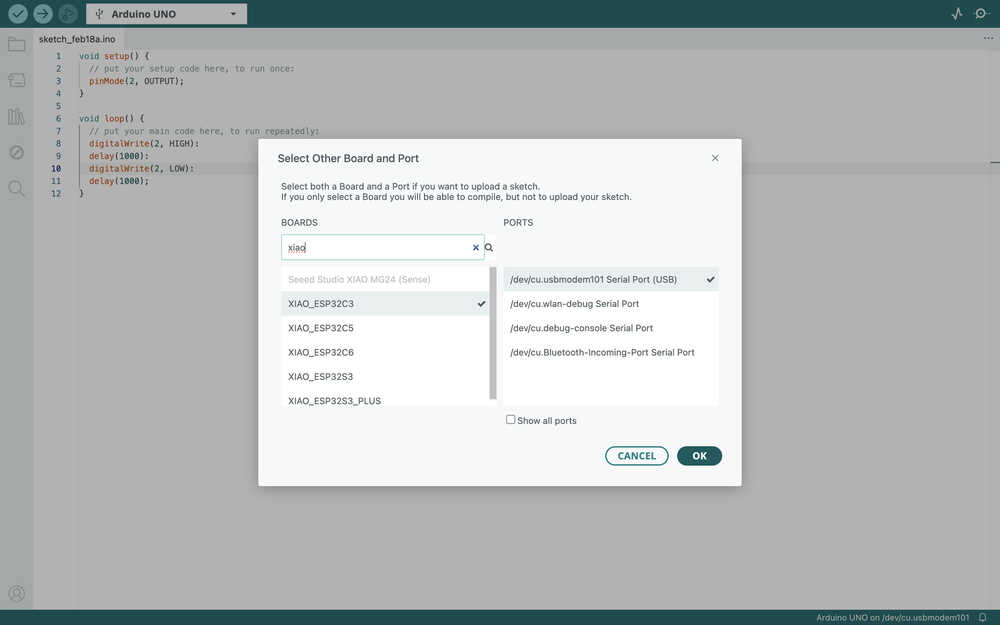Click the void loop() code line
The height and width of the screenshot is (625, 1000).
pyautogui.click(x=112, y=119)
